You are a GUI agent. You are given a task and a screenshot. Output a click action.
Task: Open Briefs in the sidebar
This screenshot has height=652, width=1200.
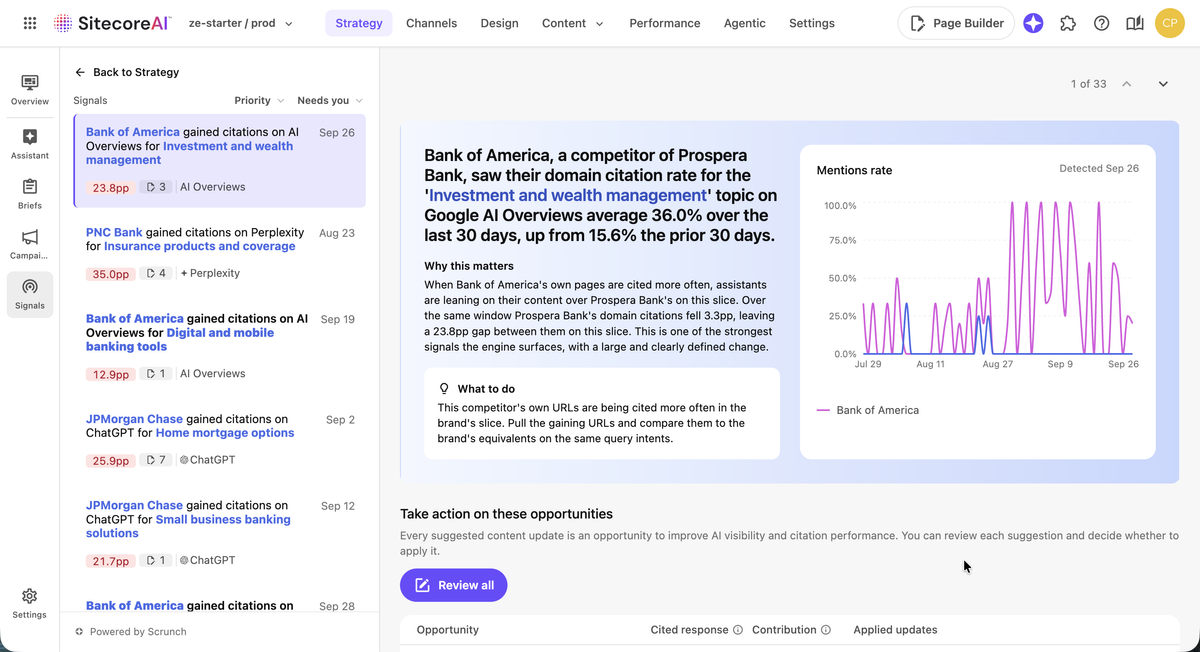tap(30, 194)
